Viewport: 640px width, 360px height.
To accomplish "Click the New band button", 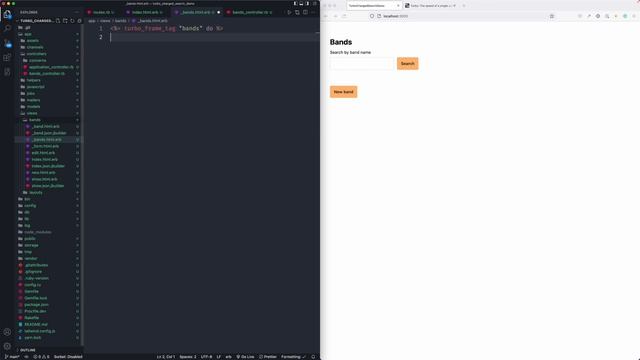I will point(343,92).
